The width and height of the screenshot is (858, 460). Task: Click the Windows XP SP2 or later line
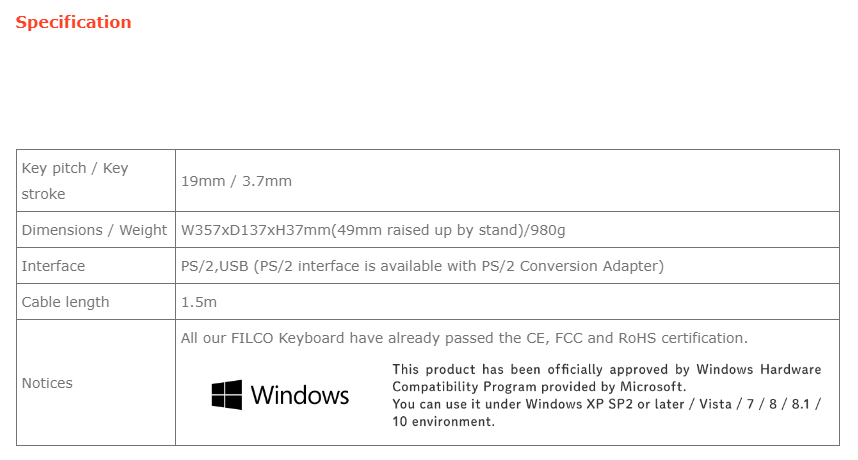click(x=606, y=404)
